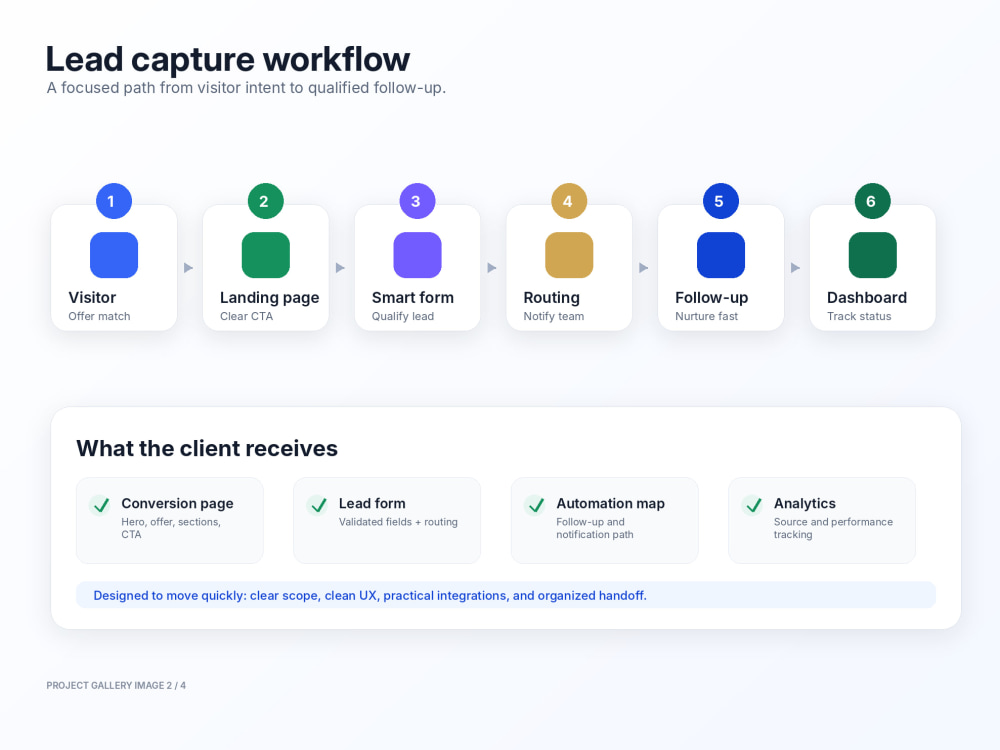
Task: Select step number 1 badge
Action: tap(114, 201)
